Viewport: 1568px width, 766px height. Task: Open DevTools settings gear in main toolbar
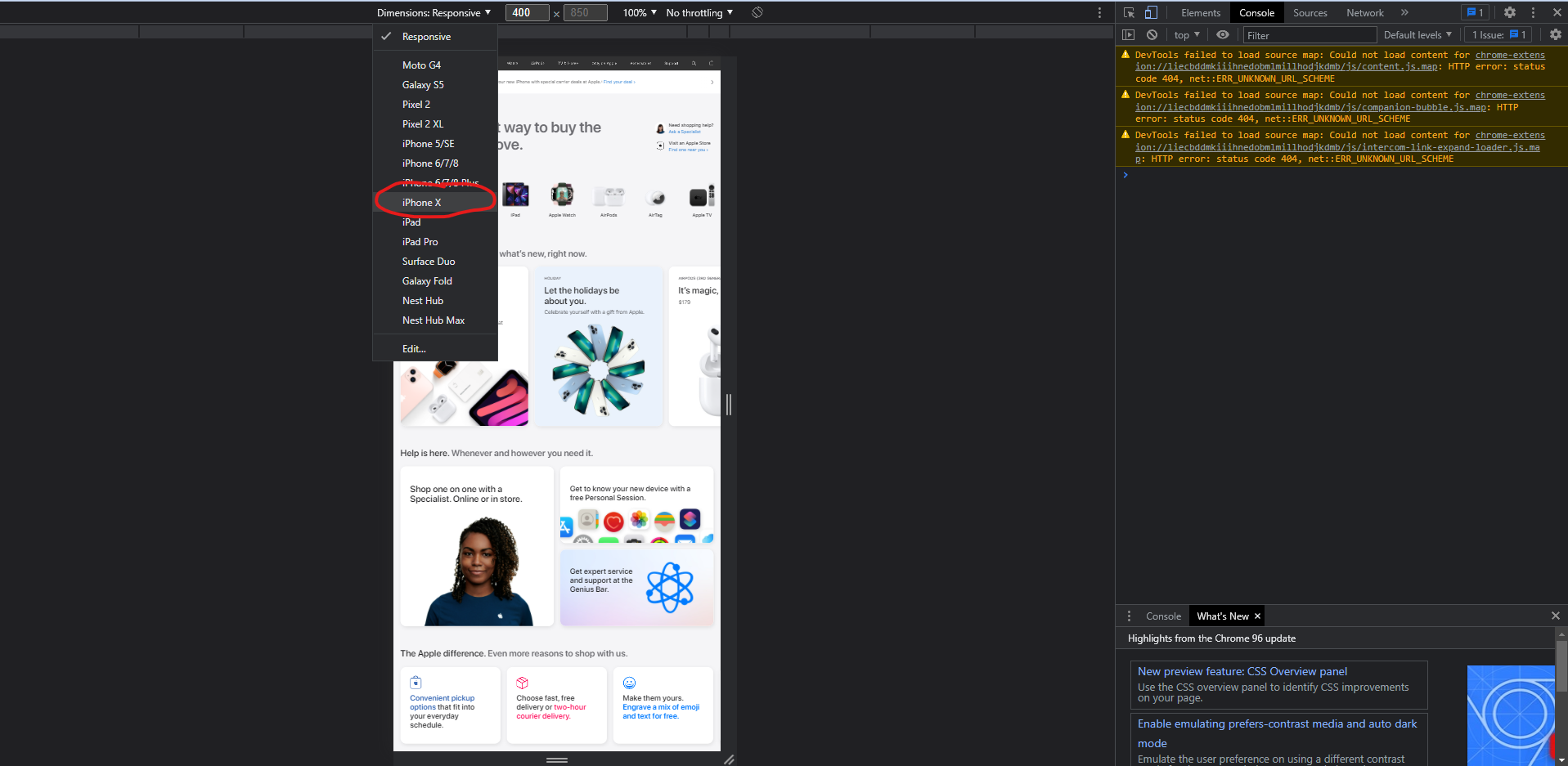1510,12
